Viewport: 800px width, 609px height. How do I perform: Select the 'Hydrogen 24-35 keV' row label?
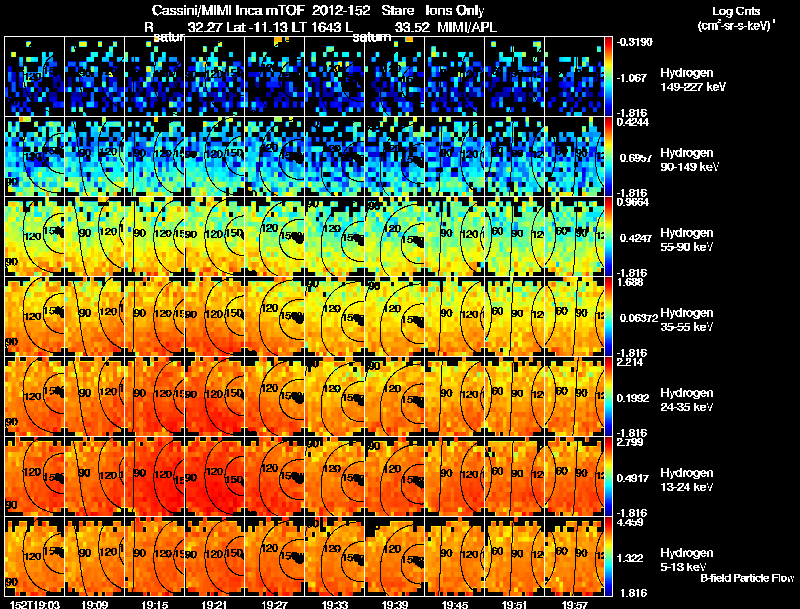(687, 399)
